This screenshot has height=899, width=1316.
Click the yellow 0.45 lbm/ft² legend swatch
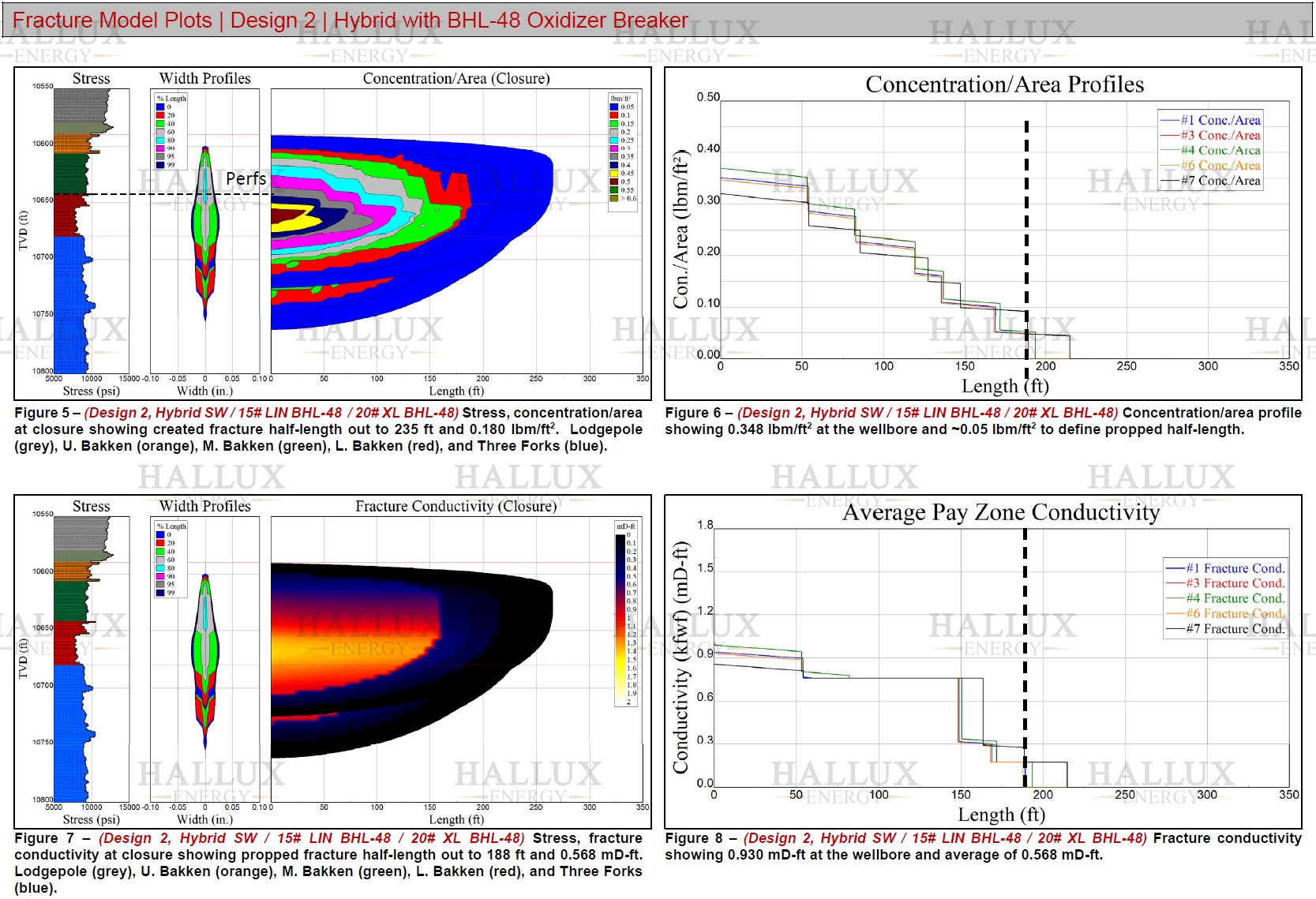tap(613, 173)
